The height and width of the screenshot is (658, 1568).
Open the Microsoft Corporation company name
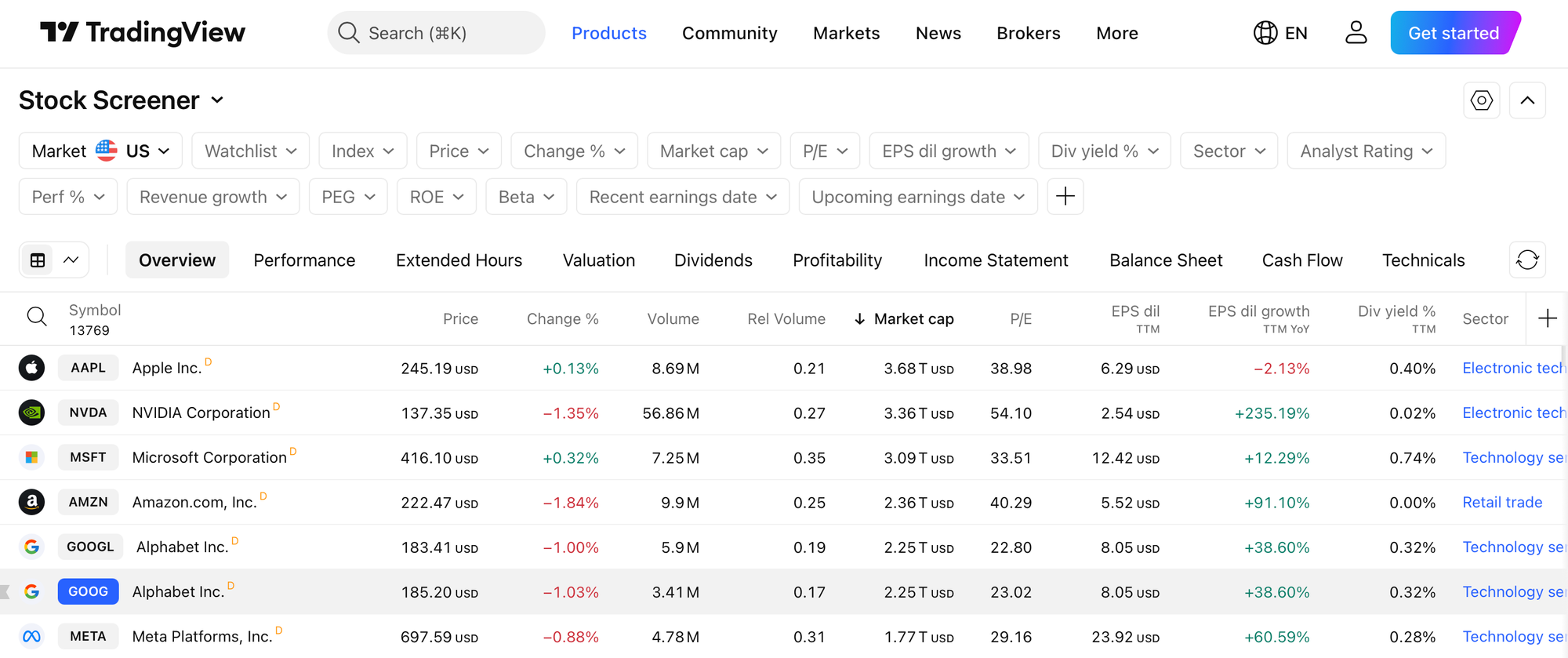(209, 457)
